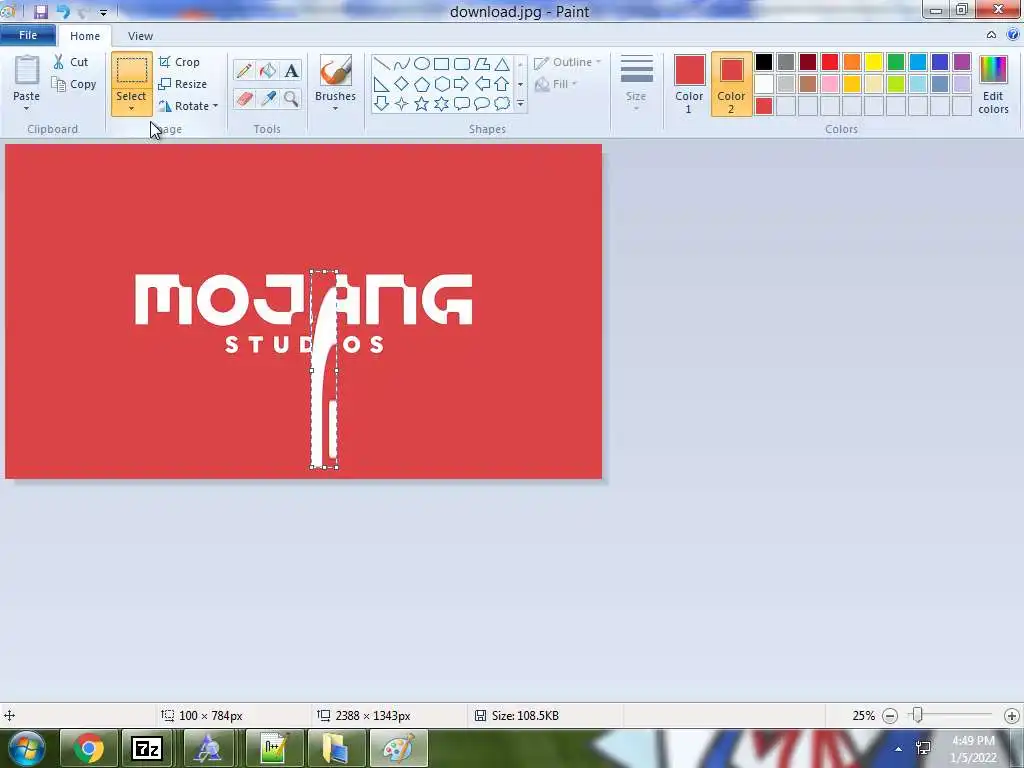Screen dimensions: 1024x768
Task: Expand the full Shapes gallery
Action: pos(520,104)
